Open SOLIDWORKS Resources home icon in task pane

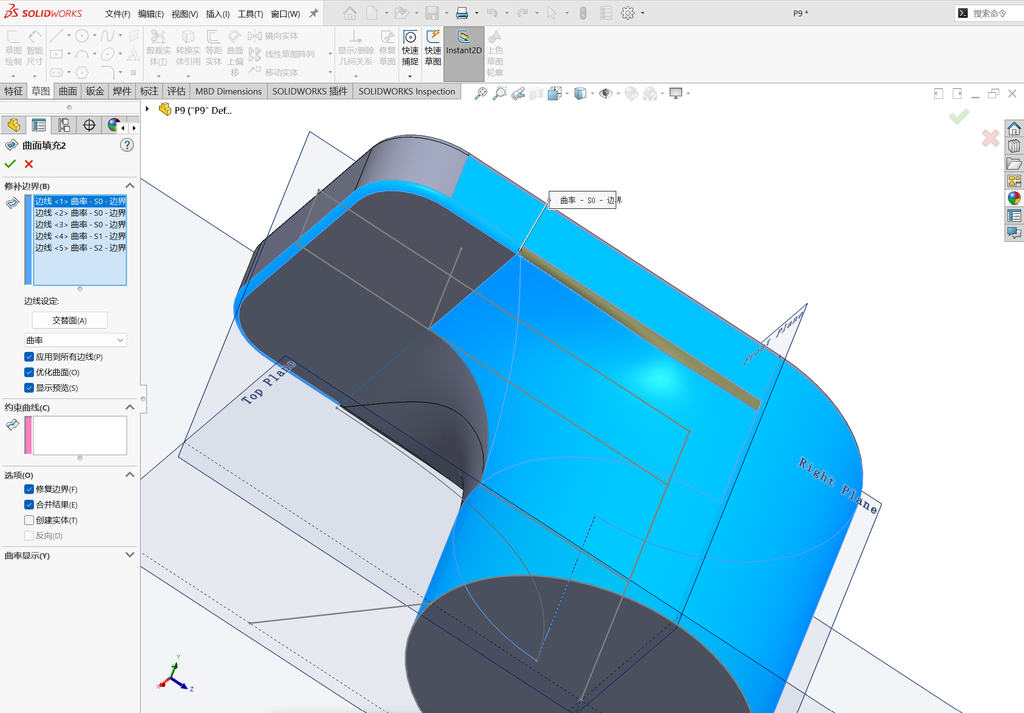pyautogui.click(x=1014, y=128)
